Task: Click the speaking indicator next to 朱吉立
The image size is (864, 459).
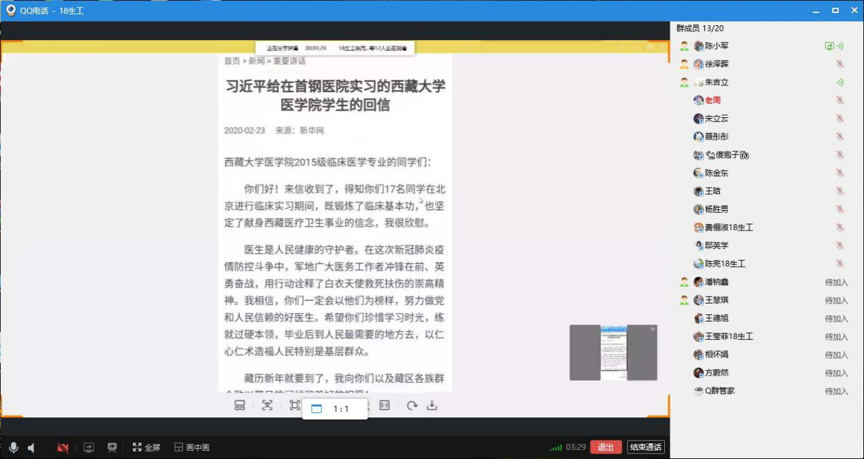Action: (x=839, y=82)
